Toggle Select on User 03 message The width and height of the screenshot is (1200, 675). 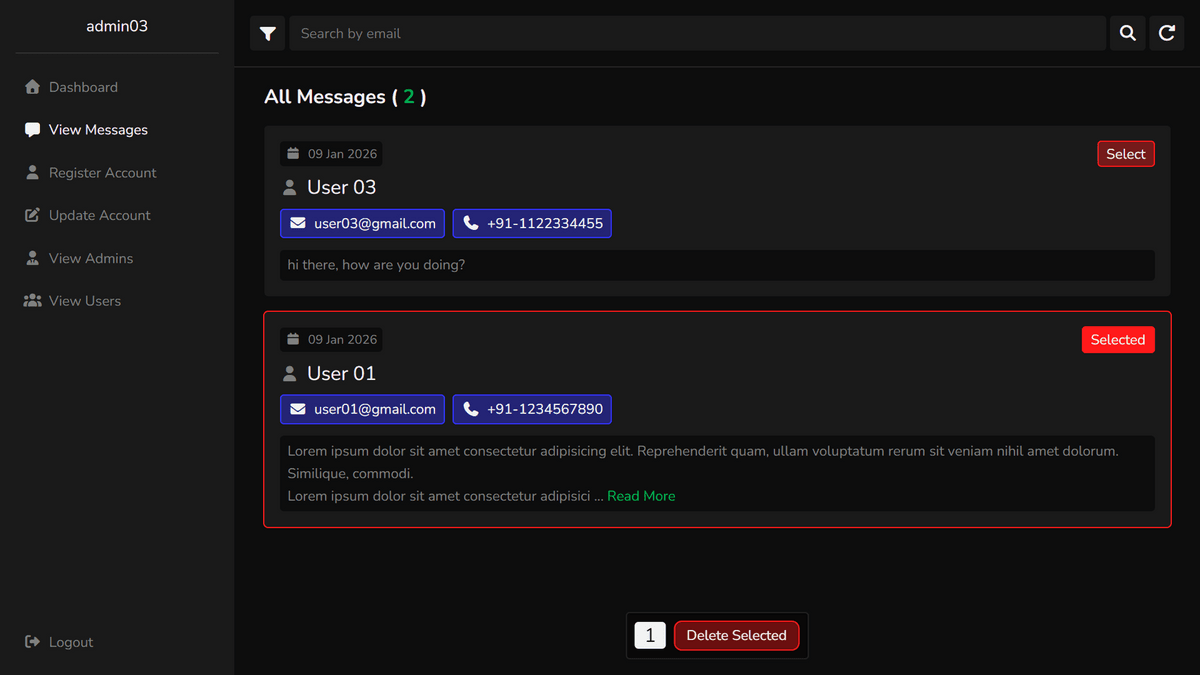pyautogui.click(x=1125, y=154)
